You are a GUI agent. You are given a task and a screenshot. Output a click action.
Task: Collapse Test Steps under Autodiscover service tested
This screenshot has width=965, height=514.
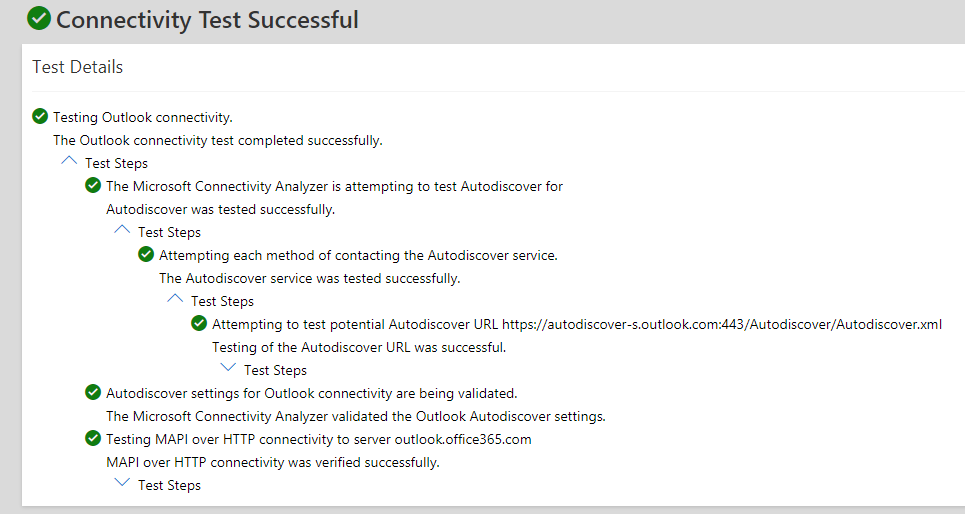(x=175, y=299)
